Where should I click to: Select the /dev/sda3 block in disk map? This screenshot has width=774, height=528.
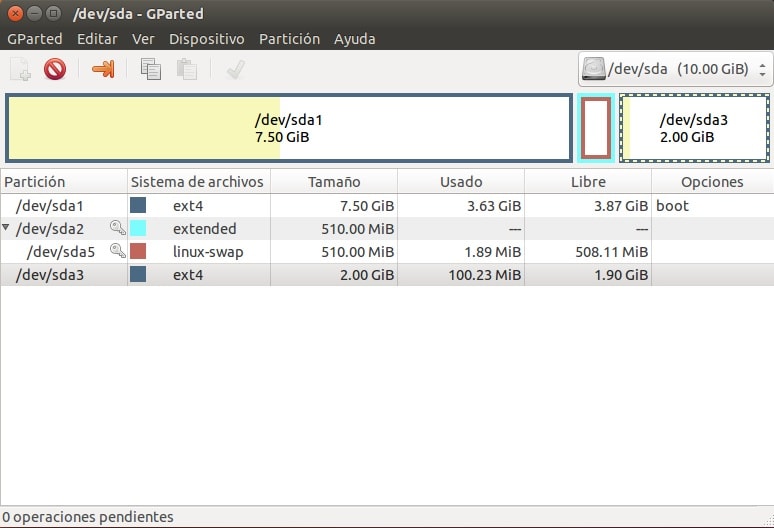point(694,128)
